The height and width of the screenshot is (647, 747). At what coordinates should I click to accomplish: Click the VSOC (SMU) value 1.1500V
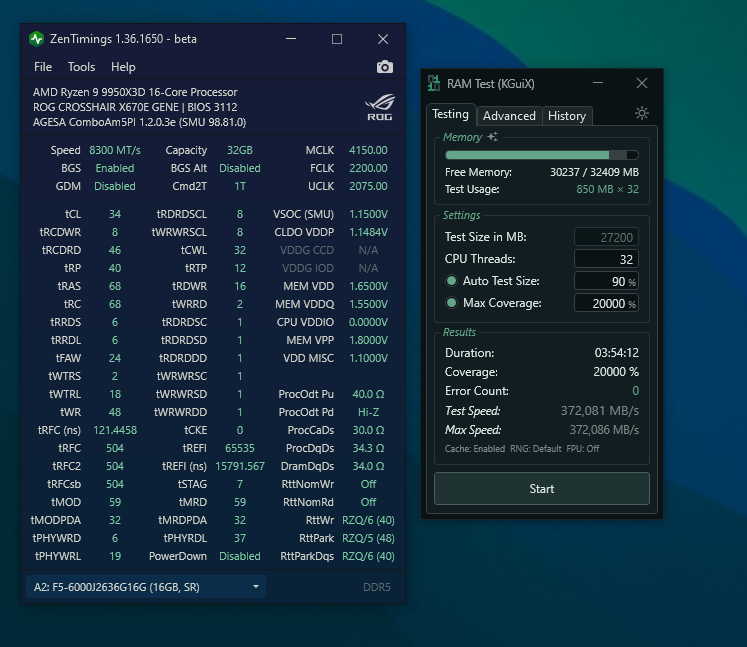click(x=368, y=214)
